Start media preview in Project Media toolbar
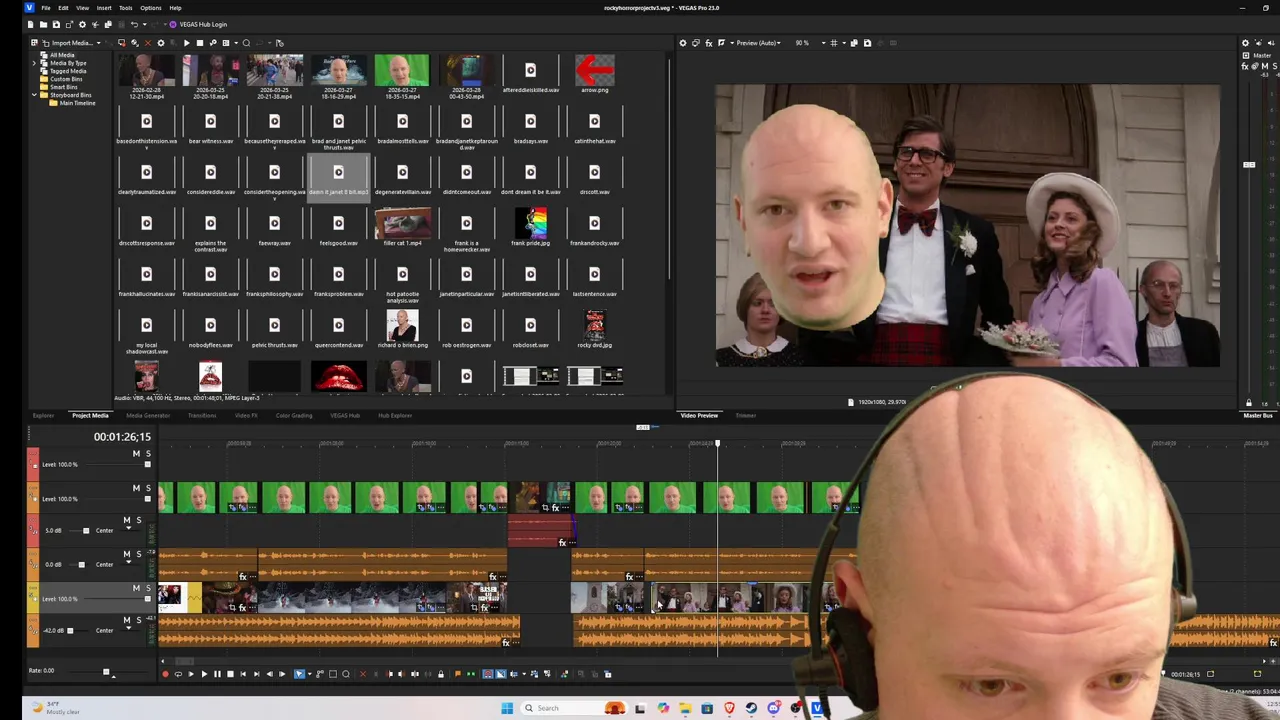Viewport: 1280px width, 720px height. point(187,43)
